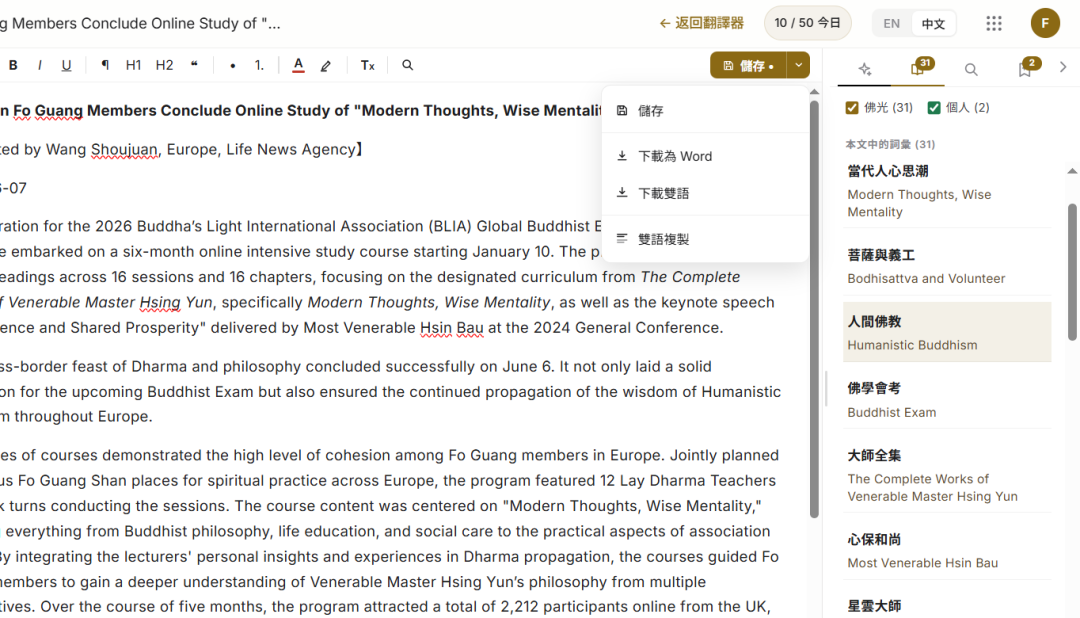Collapse the save options dropdown arrow
The width and height of the screenshot is (1080, 618).
[x=798, y=65]
